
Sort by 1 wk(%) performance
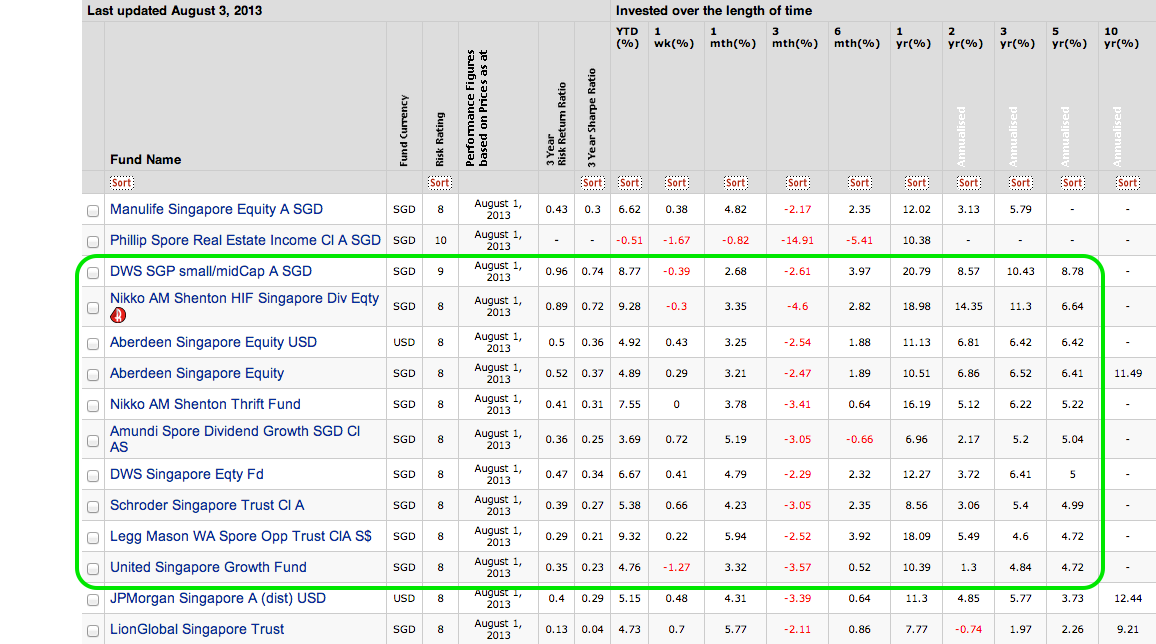point(676,183)
